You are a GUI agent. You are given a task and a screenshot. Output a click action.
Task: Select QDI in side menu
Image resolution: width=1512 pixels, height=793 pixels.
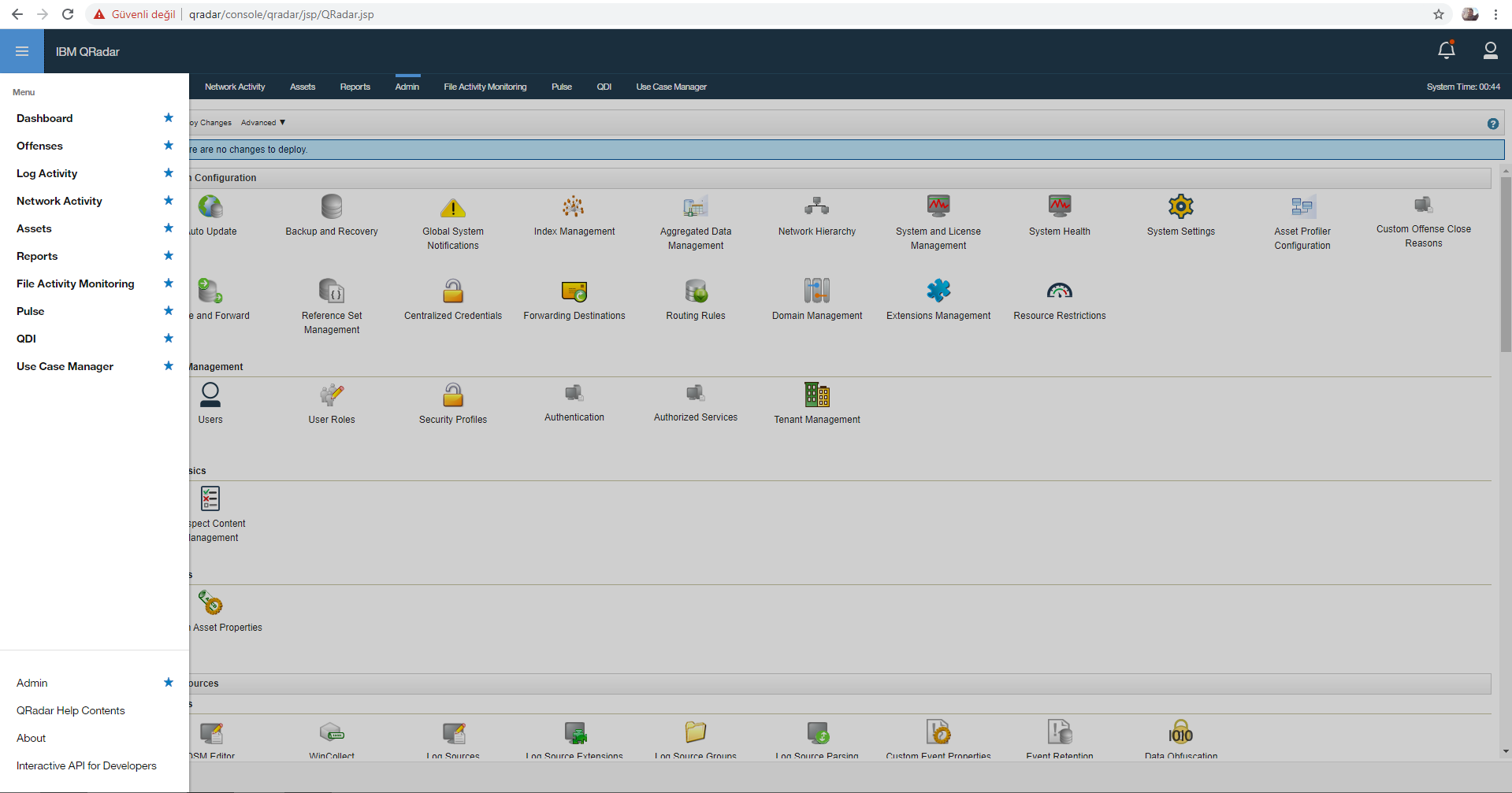pyautogui.click(x=27, y=339)
